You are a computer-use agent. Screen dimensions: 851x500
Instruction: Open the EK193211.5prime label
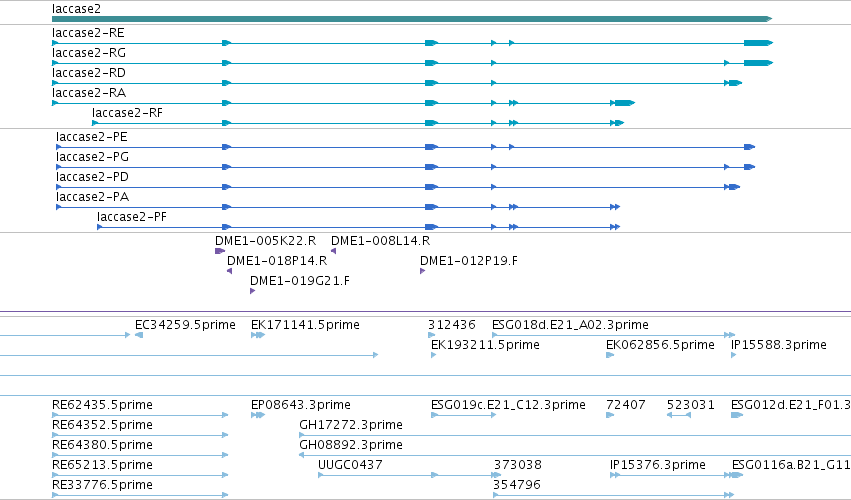[485, 345]
